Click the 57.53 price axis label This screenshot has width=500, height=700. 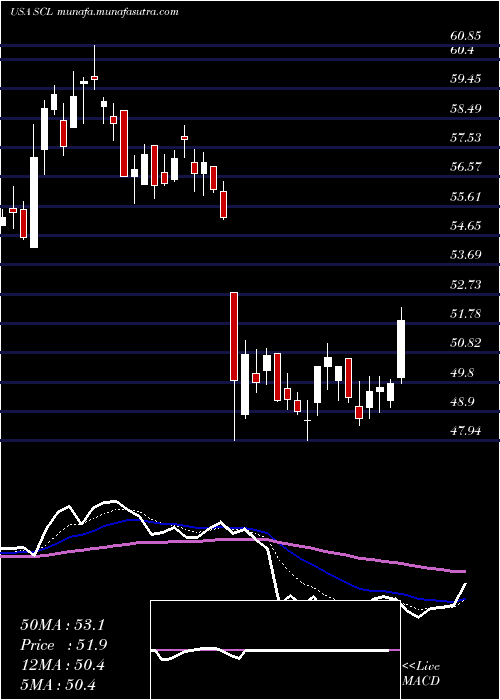click(466, 138)
